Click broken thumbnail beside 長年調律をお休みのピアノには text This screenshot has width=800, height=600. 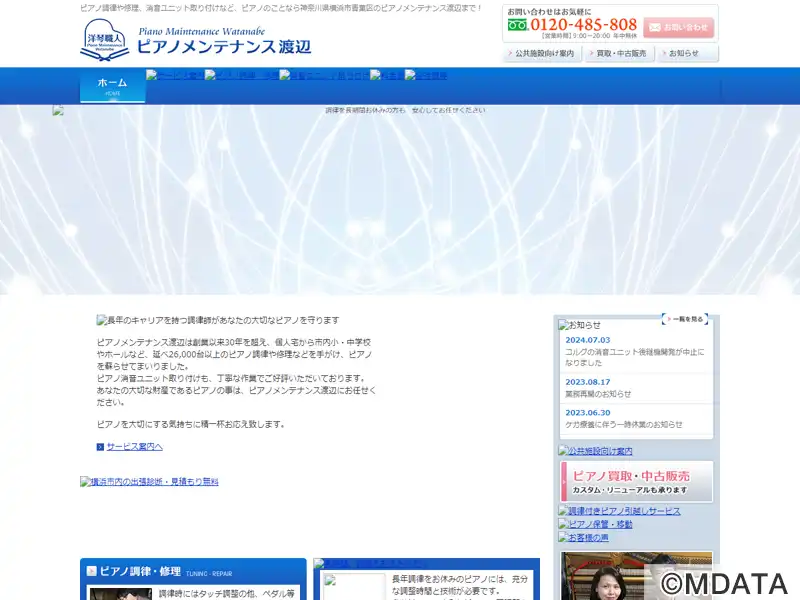355,587
